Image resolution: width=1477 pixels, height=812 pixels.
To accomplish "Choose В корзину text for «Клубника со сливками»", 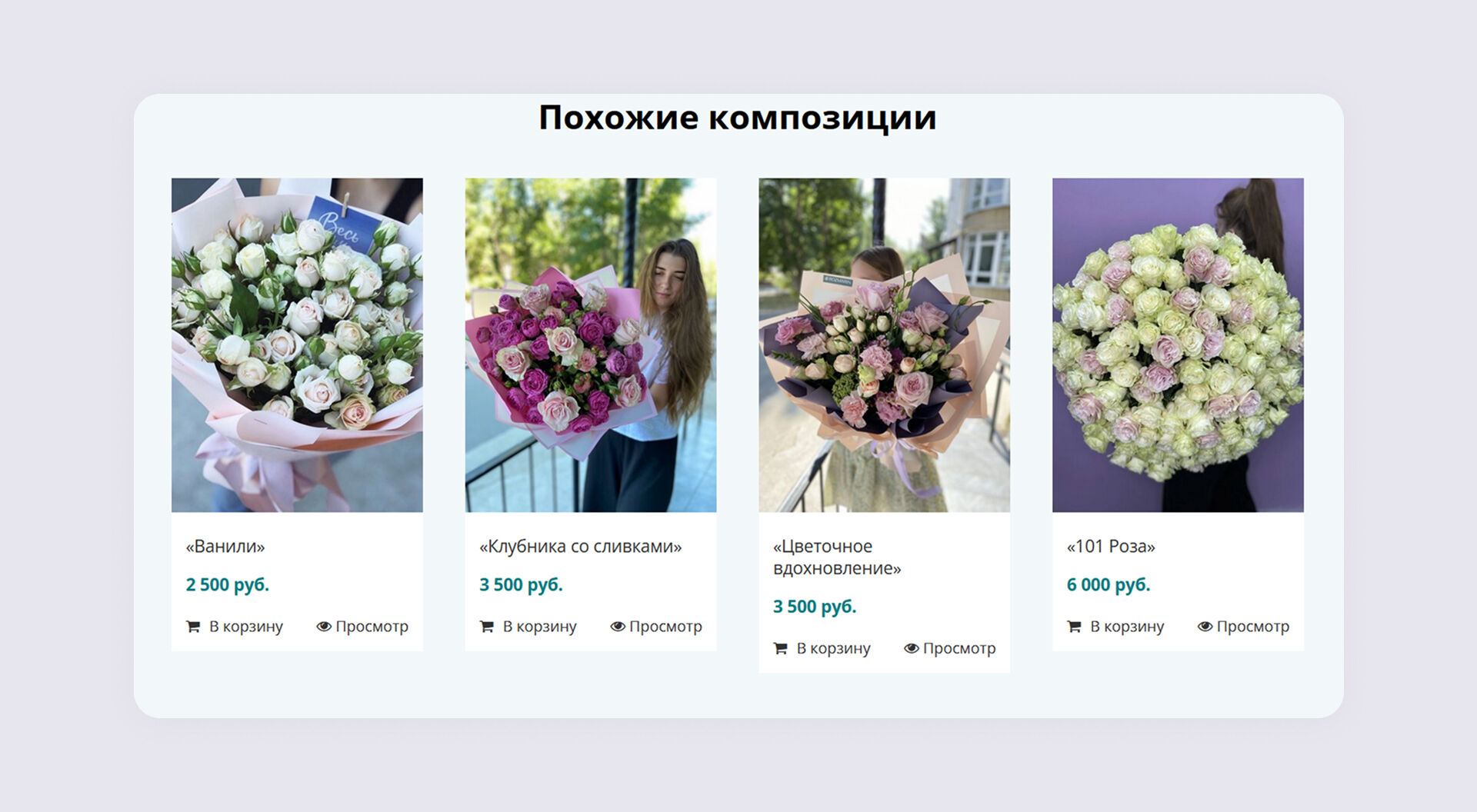I will pos(540,627).
